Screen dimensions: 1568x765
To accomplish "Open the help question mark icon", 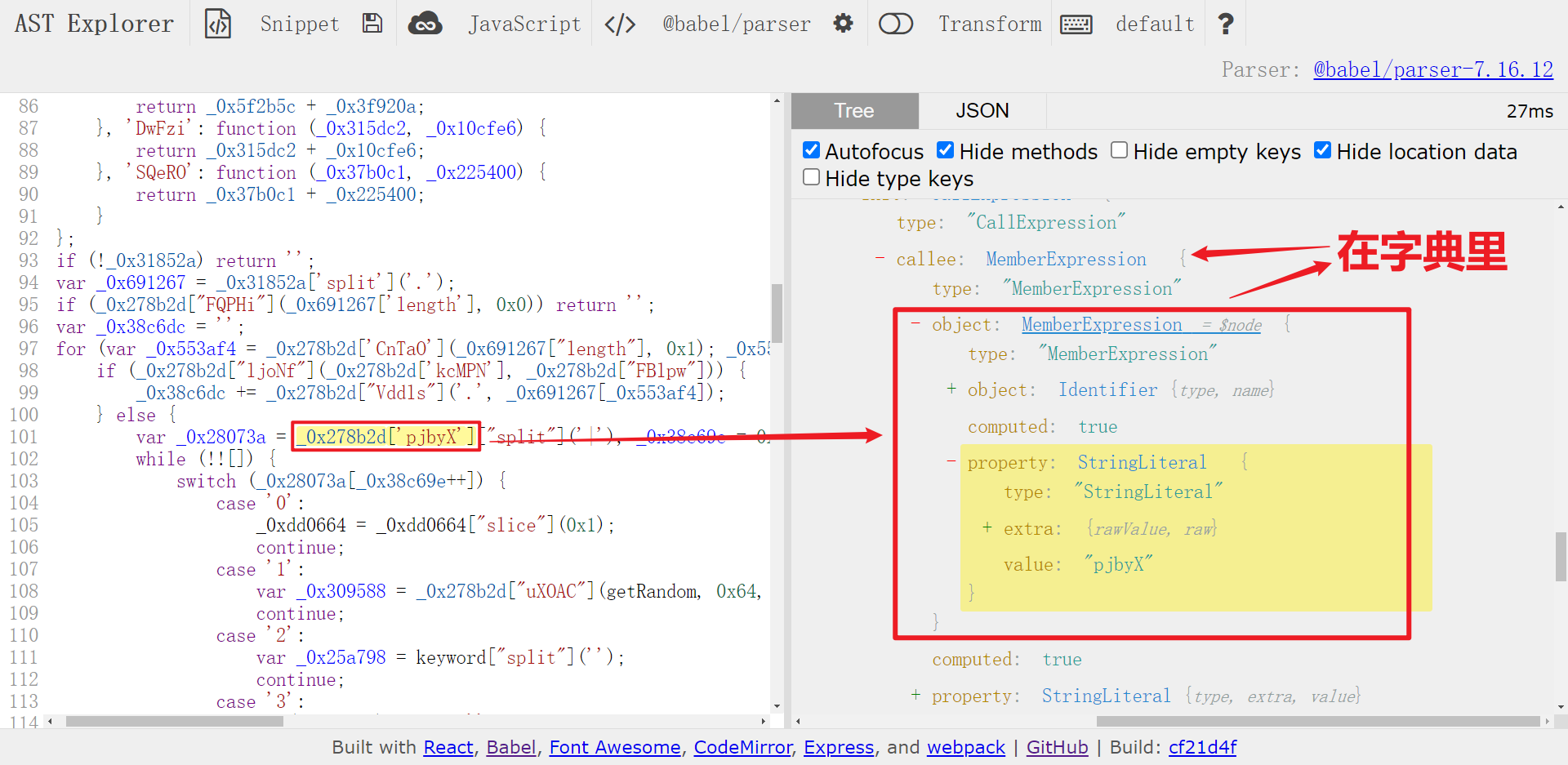I will [1225, 24].
